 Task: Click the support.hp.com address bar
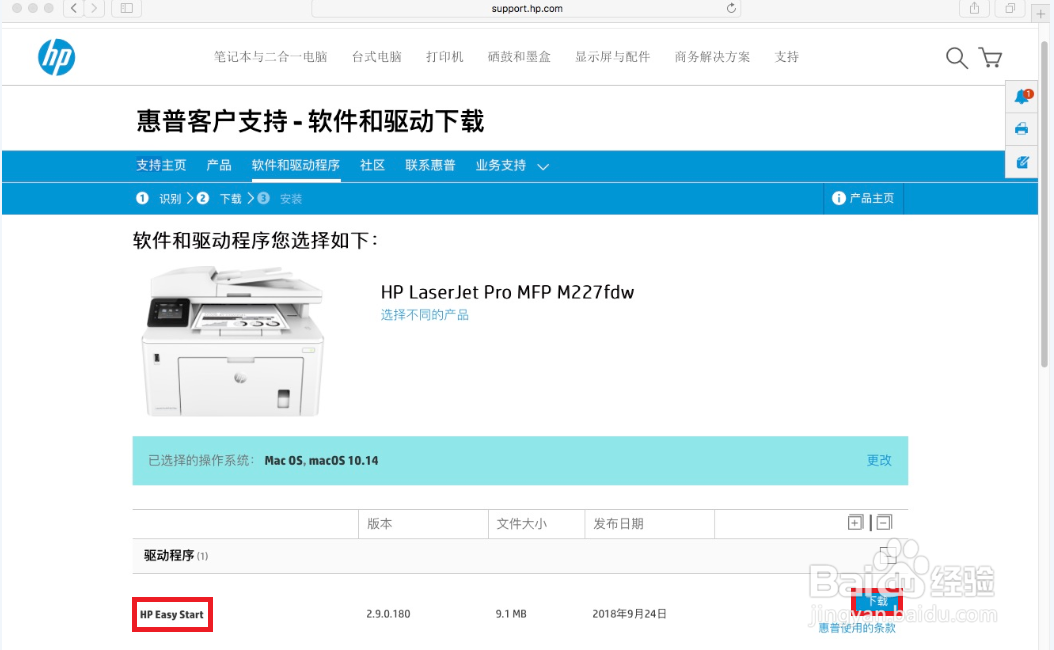526,8
